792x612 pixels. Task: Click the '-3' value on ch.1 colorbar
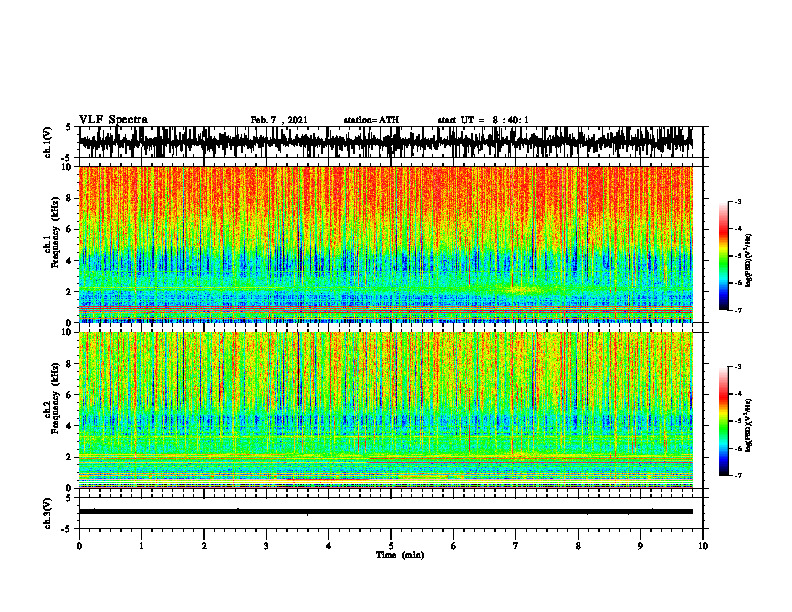[738, 201]
